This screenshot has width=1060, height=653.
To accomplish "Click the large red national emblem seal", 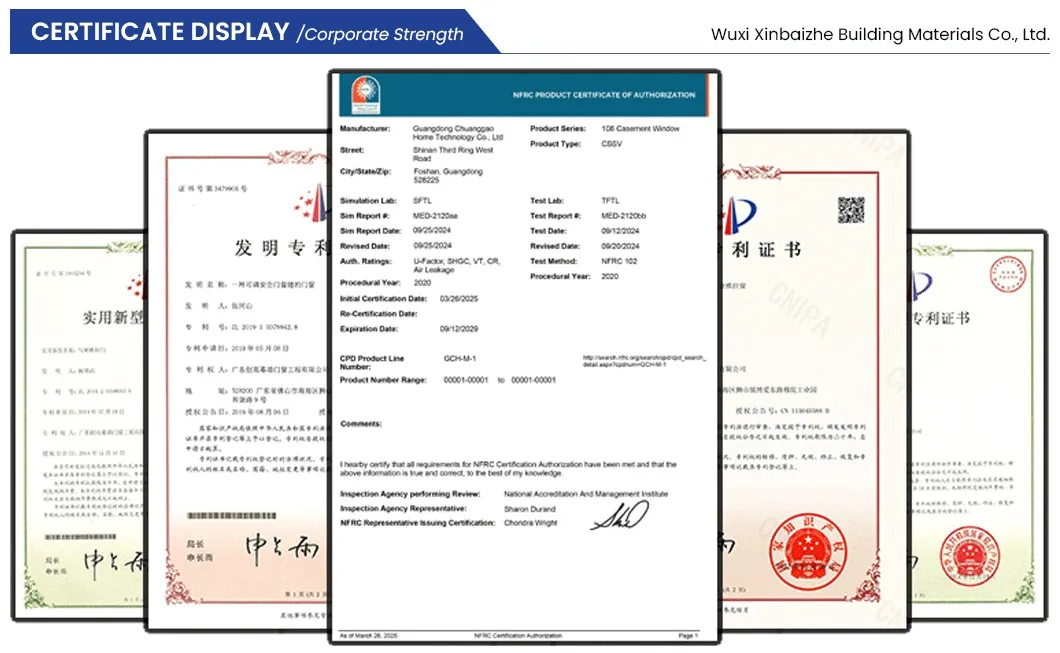I will (x=808, y=552).
